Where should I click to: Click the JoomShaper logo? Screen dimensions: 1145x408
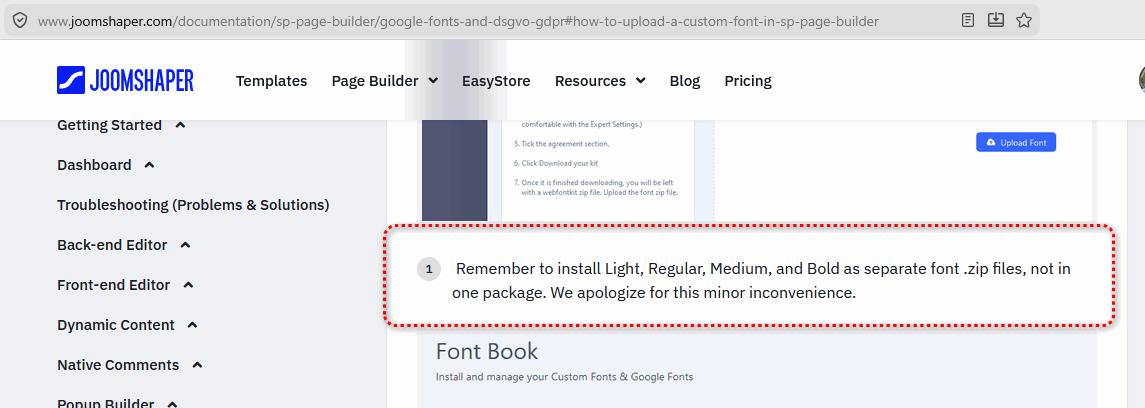tap(125, 80)
